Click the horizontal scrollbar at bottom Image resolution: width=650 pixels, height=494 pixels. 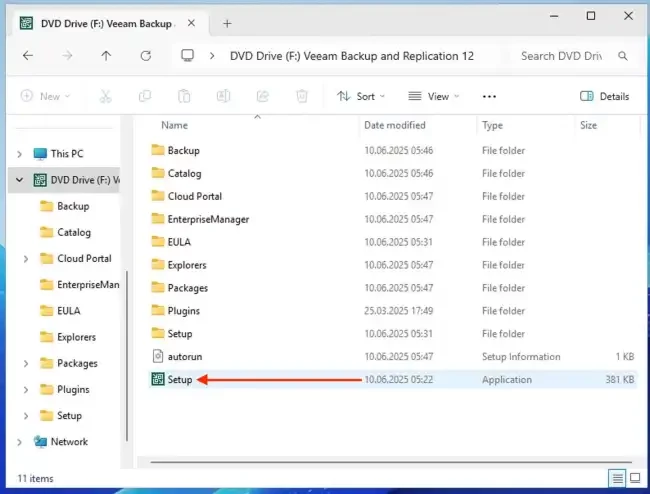[x=391, y=462]
